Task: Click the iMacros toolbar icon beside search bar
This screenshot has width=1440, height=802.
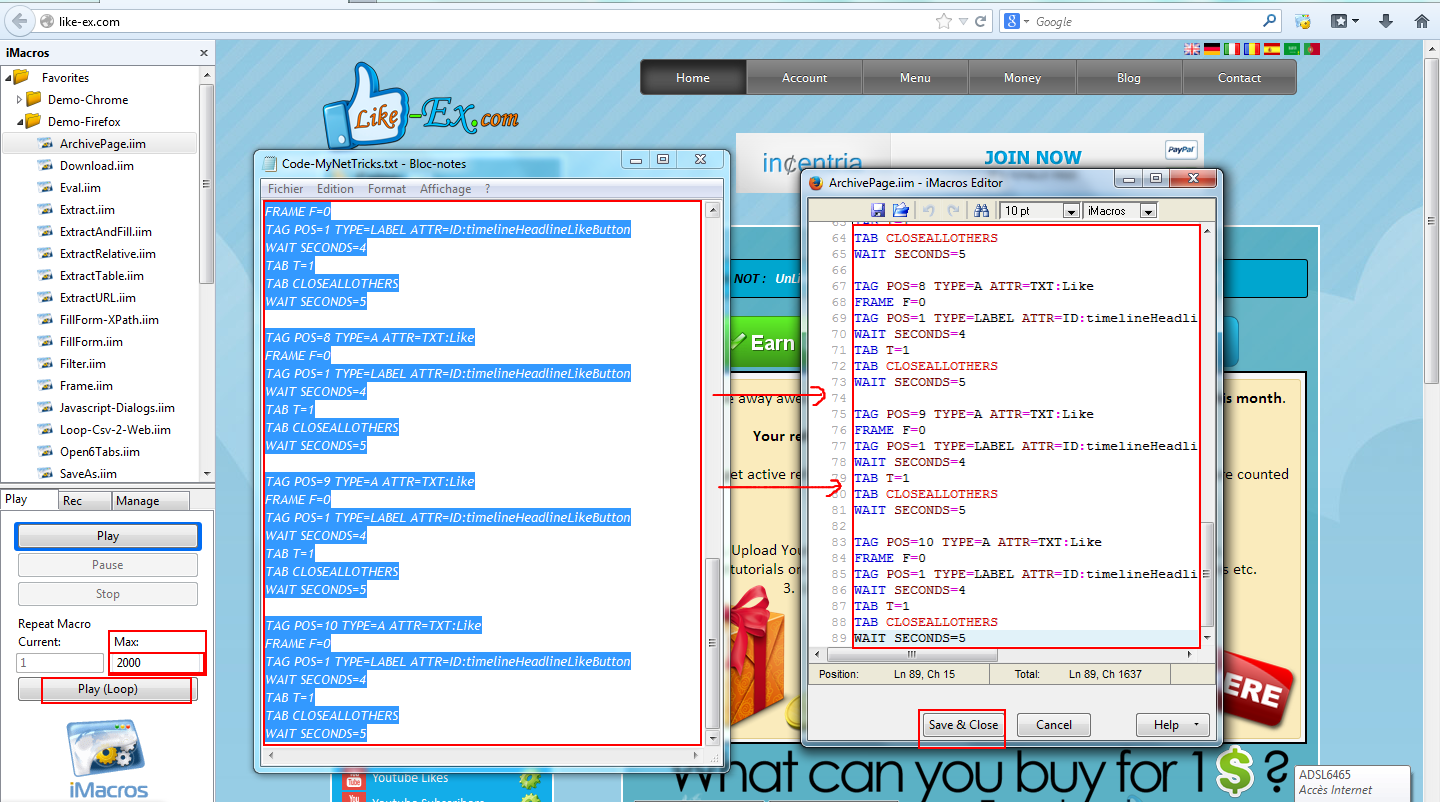Action: (x=1303, y=21)
